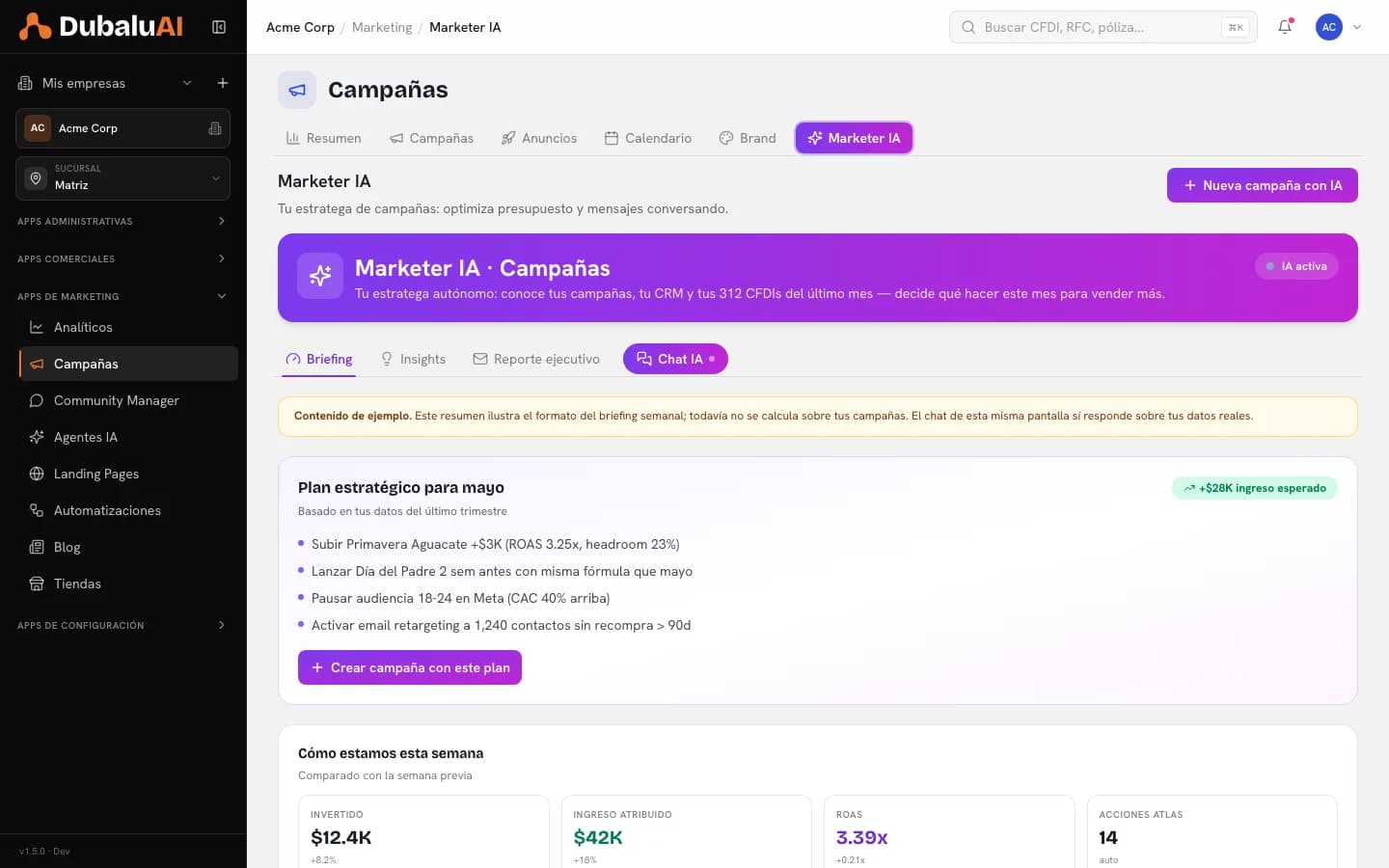The height and width of the screenshot is (868, 1389).
Task: Open the Insights sub-tab
Action: pos(414,359)
